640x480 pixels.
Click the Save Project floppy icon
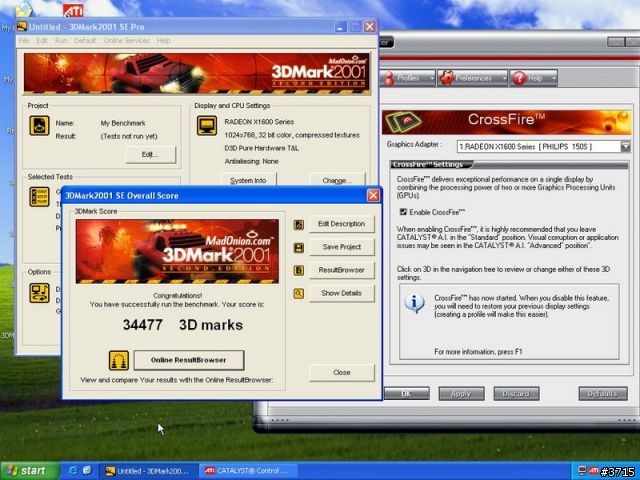point(299,248)
